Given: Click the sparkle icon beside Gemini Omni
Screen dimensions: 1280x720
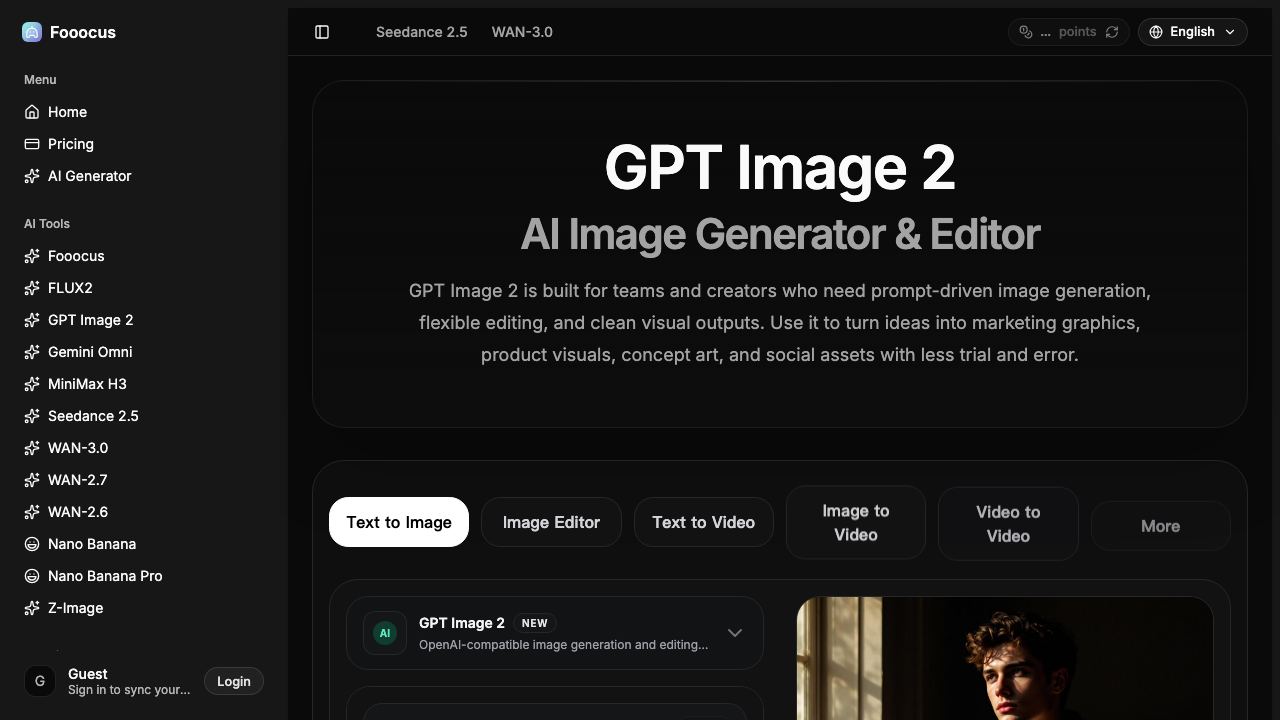Looking at the screenshot, I should click(32, 352).
